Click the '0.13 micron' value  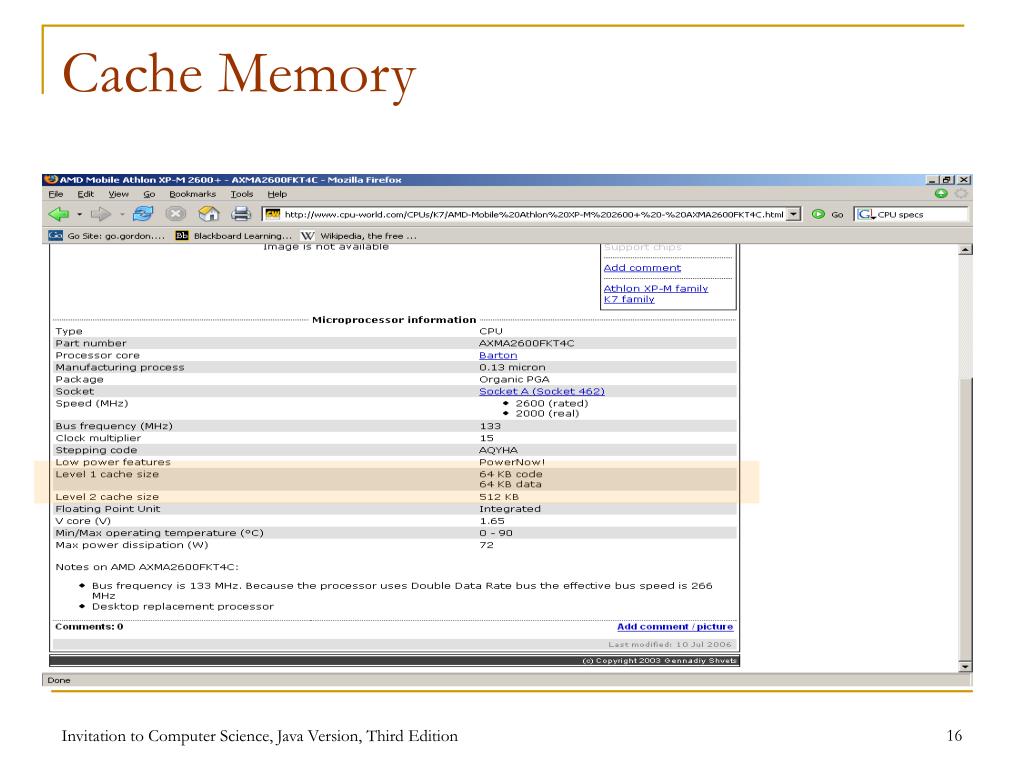tap(512, 367)
